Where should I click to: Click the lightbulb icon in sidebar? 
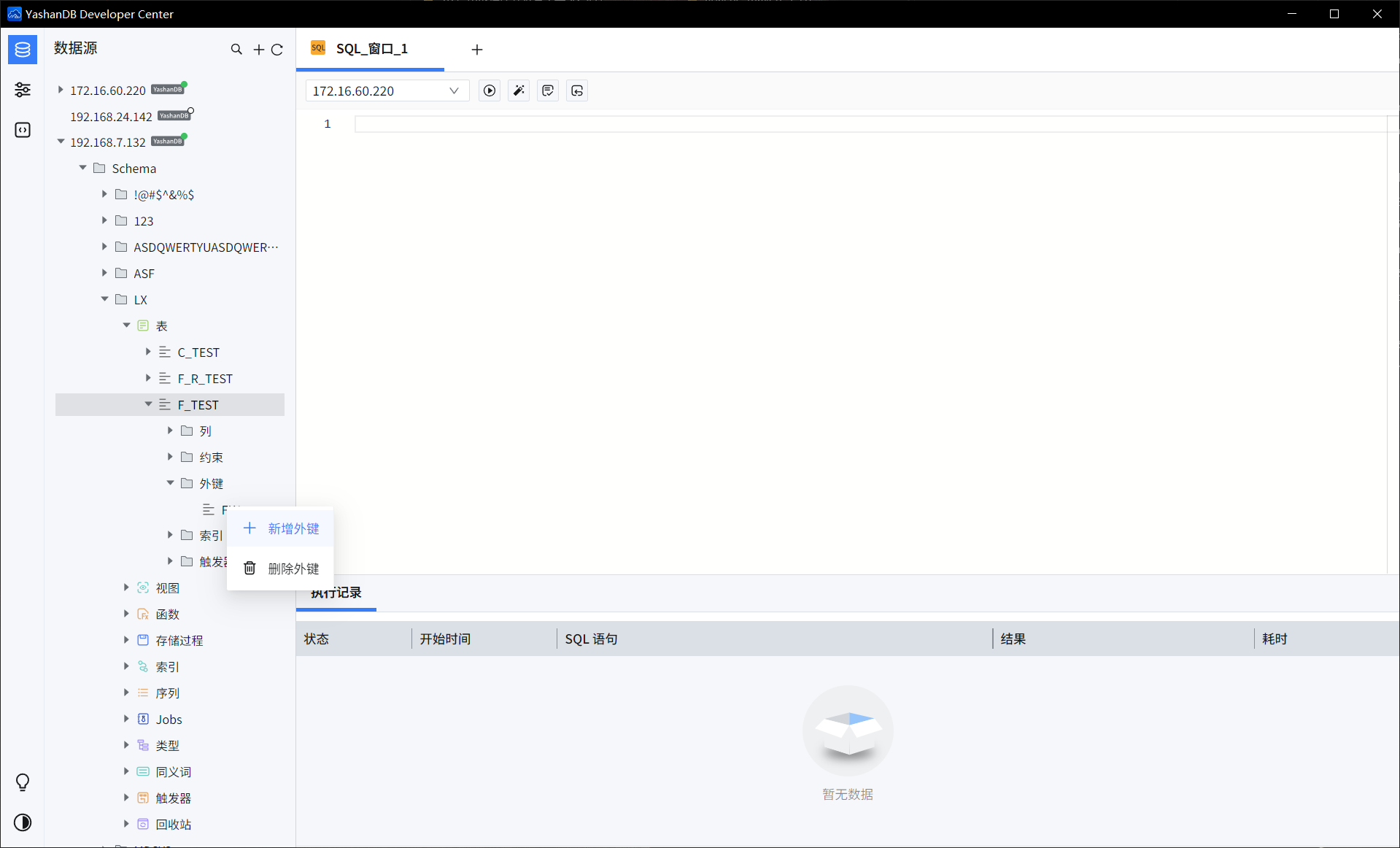coord(23,782)
